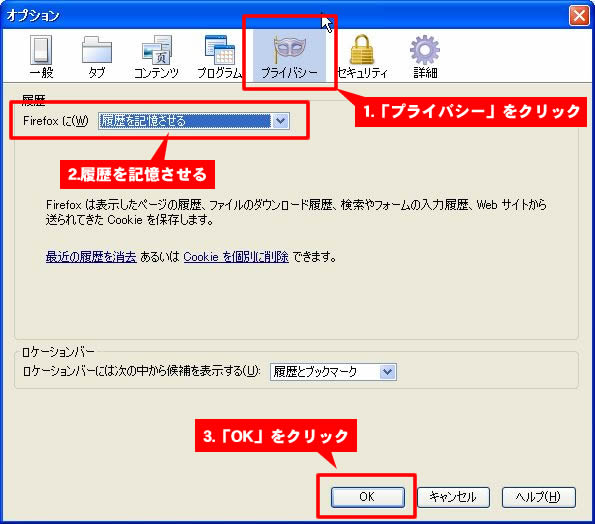
Task: Click the 詳細 tab label
Action: coord(425,72)
